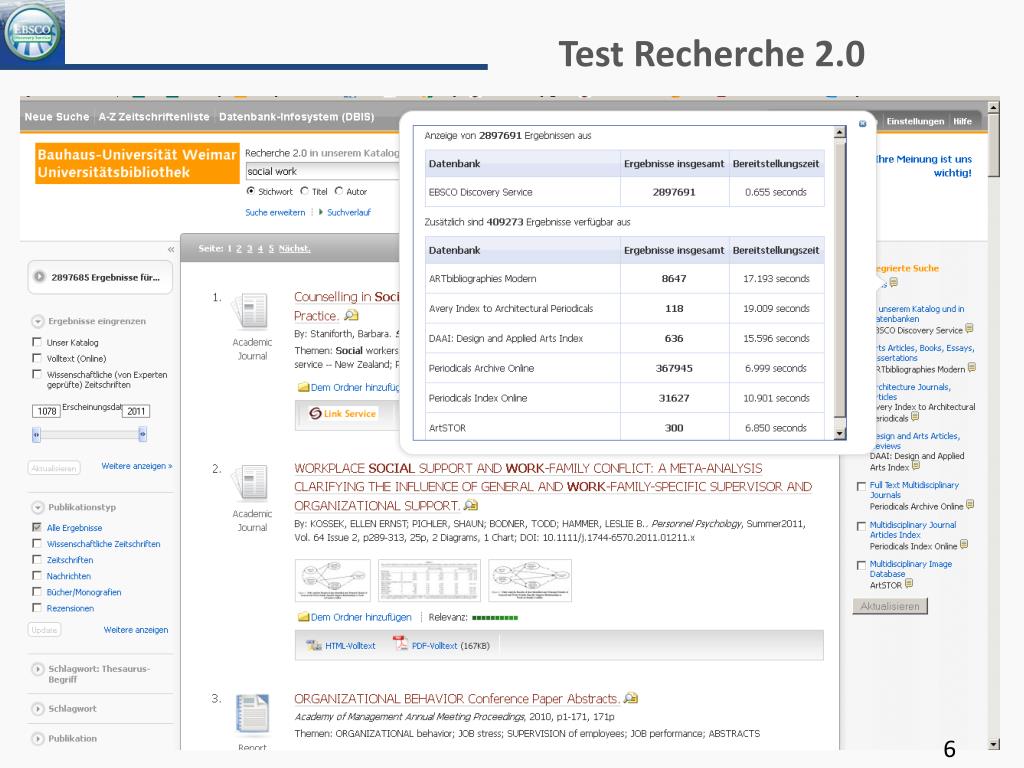Click the Link Service button
1024x768 pixels.
point(344,413)
